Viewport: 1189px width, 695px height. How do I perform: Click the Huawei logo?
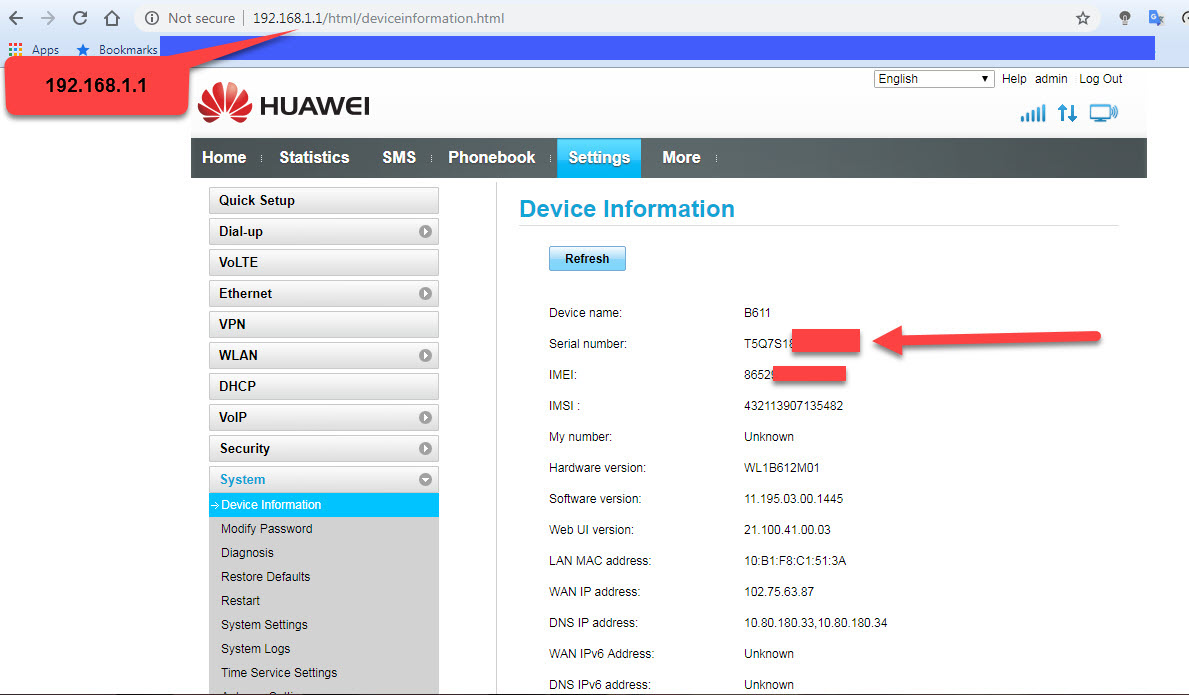pos(284,104)
